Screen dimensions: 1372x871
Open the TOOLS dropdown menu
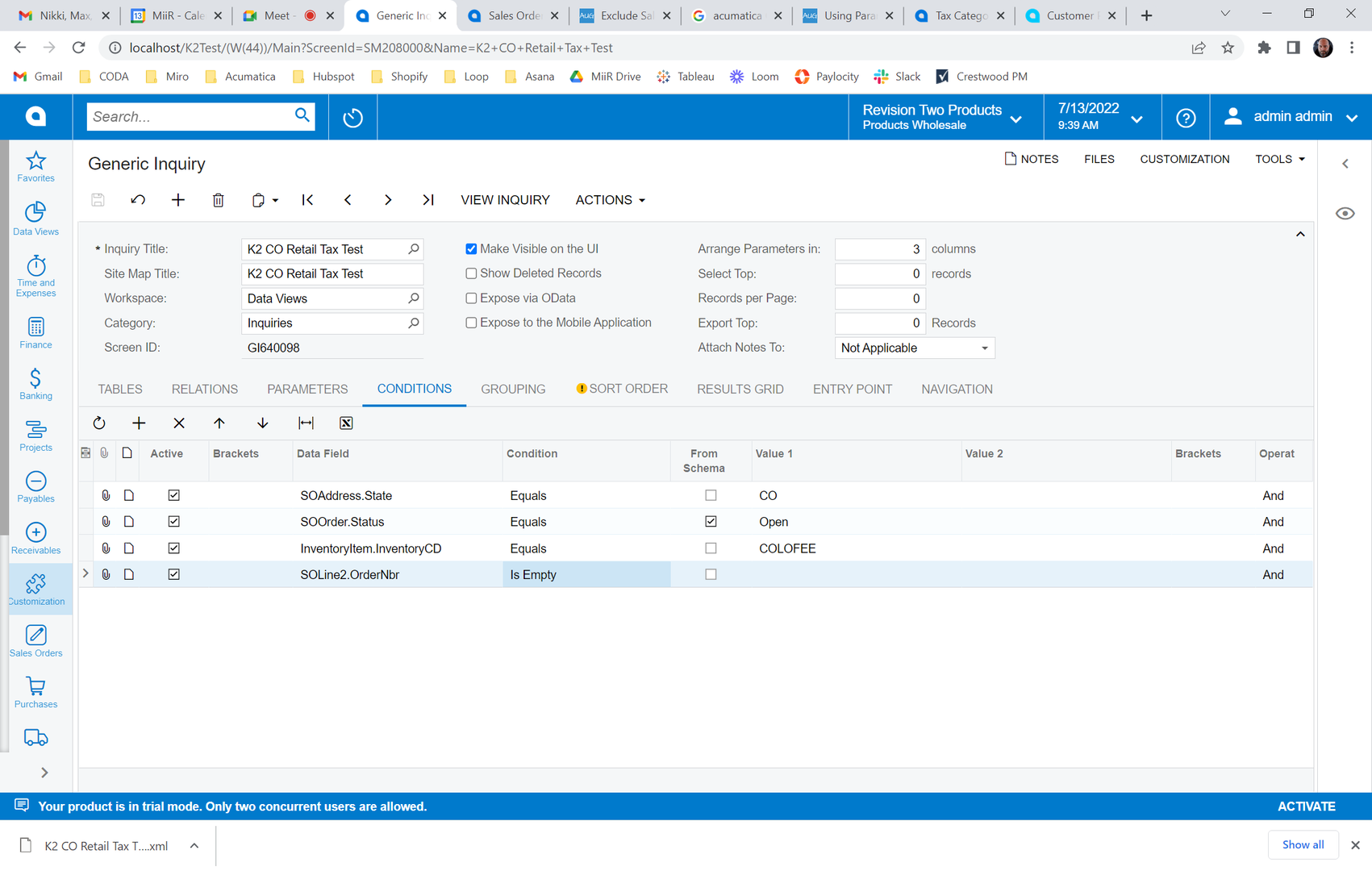point(1279,159)
